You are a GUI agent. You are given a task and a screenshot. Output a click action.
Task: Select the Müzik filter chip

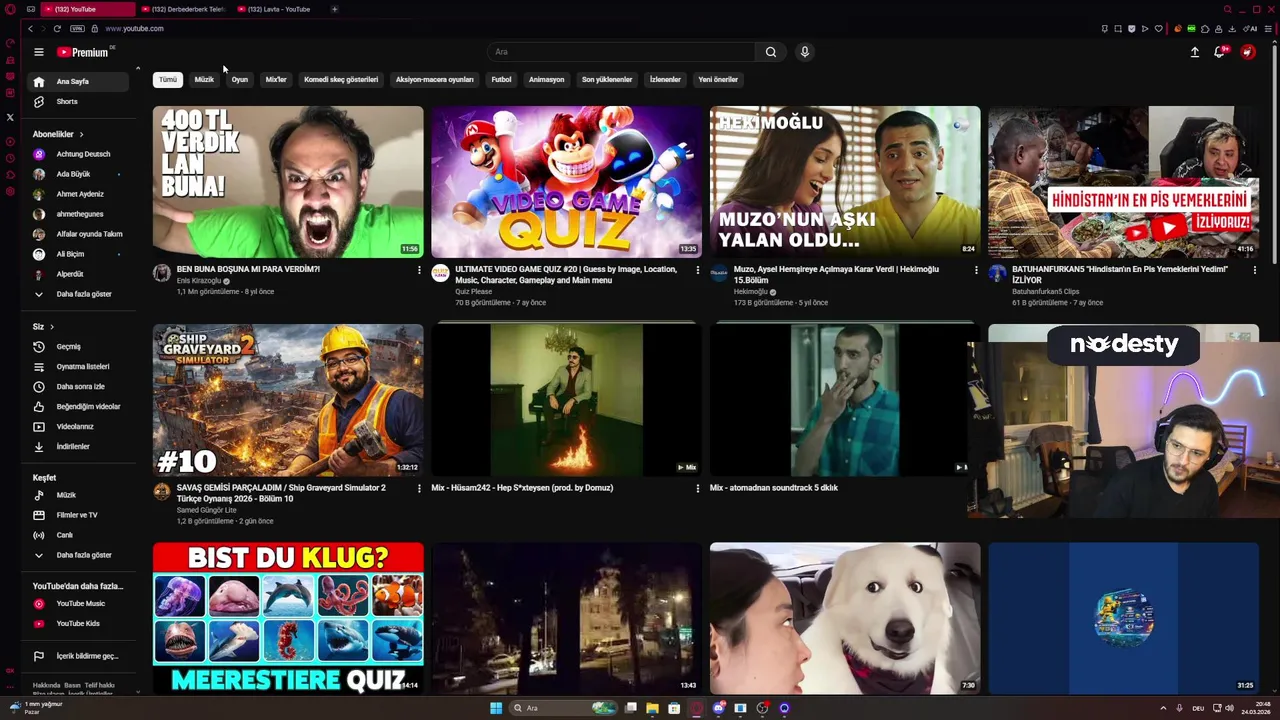tap(204, 79)
